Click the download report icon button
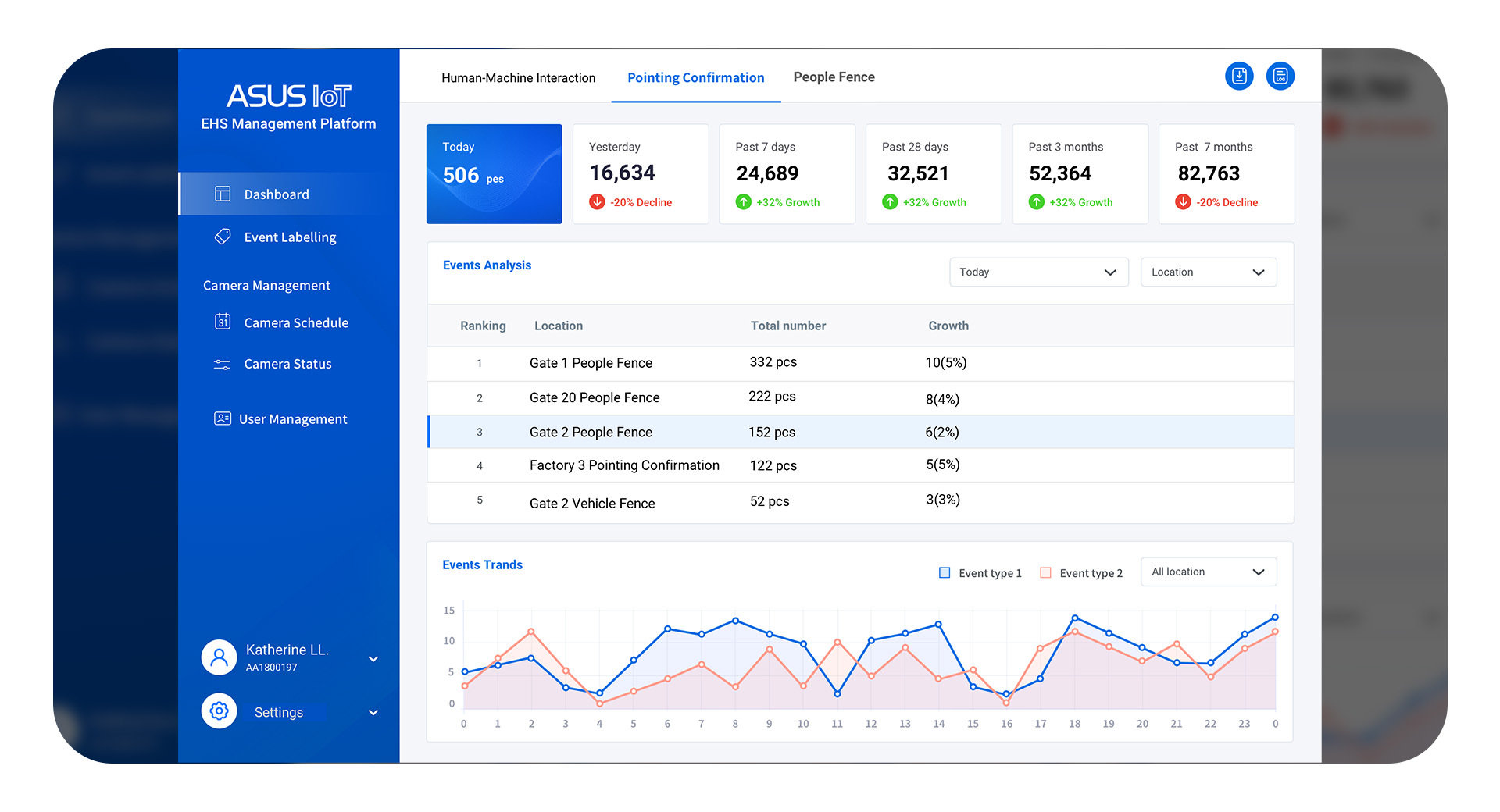The height and width of the screenshot is (812, 1500). [x=1239, y=76]
